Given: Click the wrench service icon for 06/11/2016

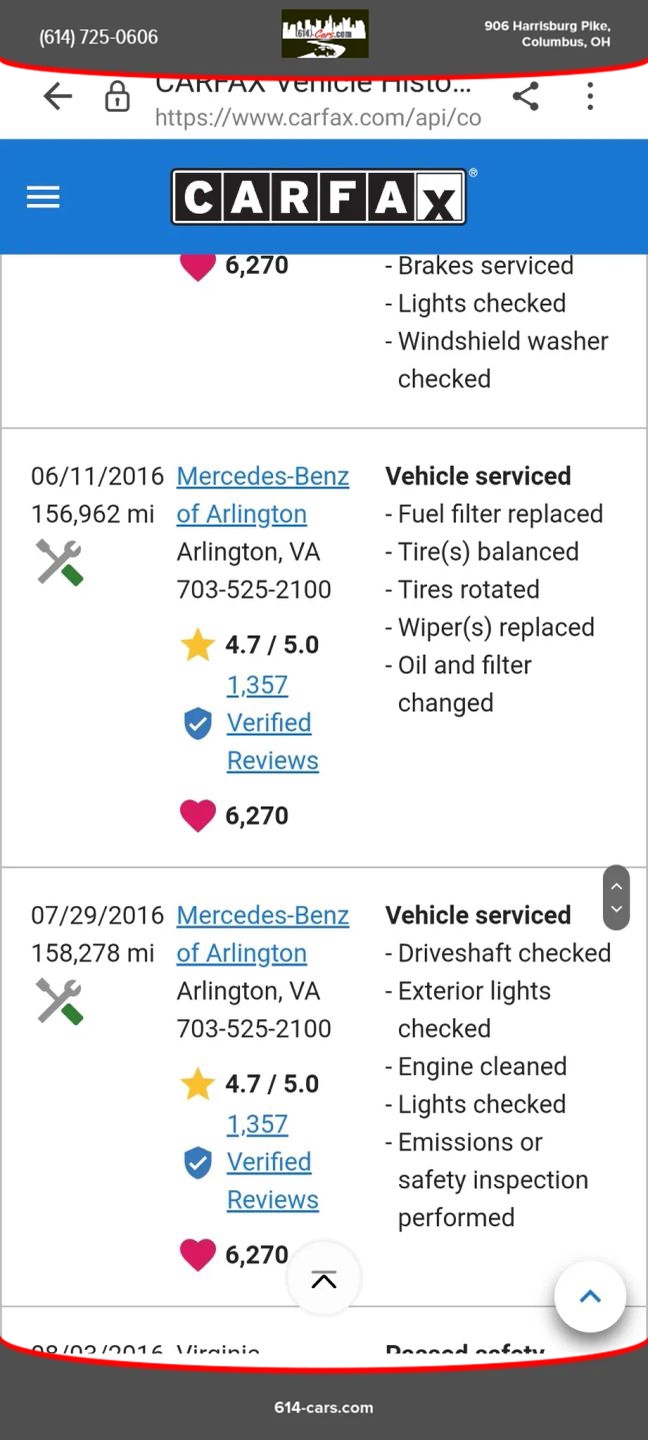Looking at the screenshot, I should 59,562.
